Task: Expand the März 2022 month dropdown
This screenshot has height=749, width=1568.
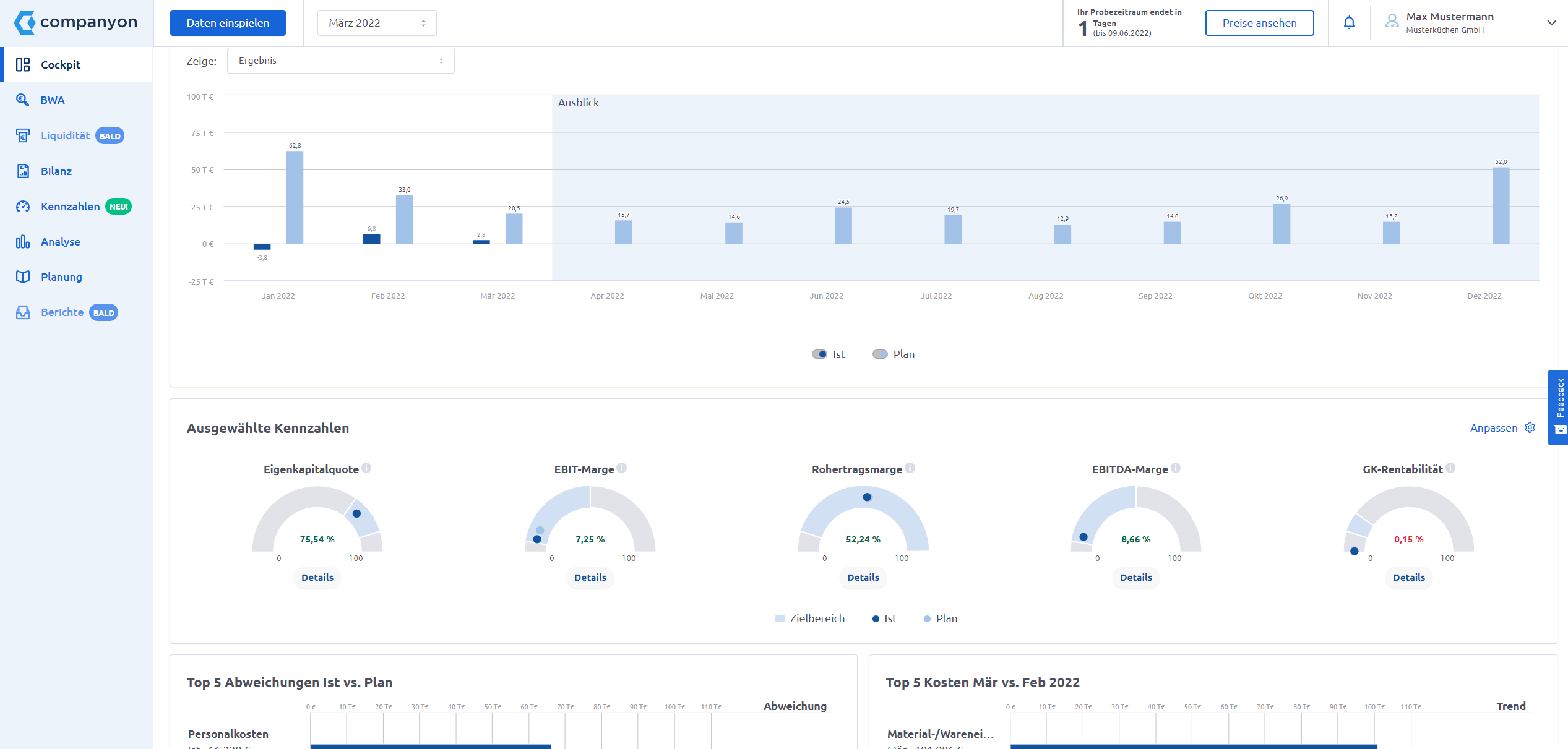Action: click(376, 22)
